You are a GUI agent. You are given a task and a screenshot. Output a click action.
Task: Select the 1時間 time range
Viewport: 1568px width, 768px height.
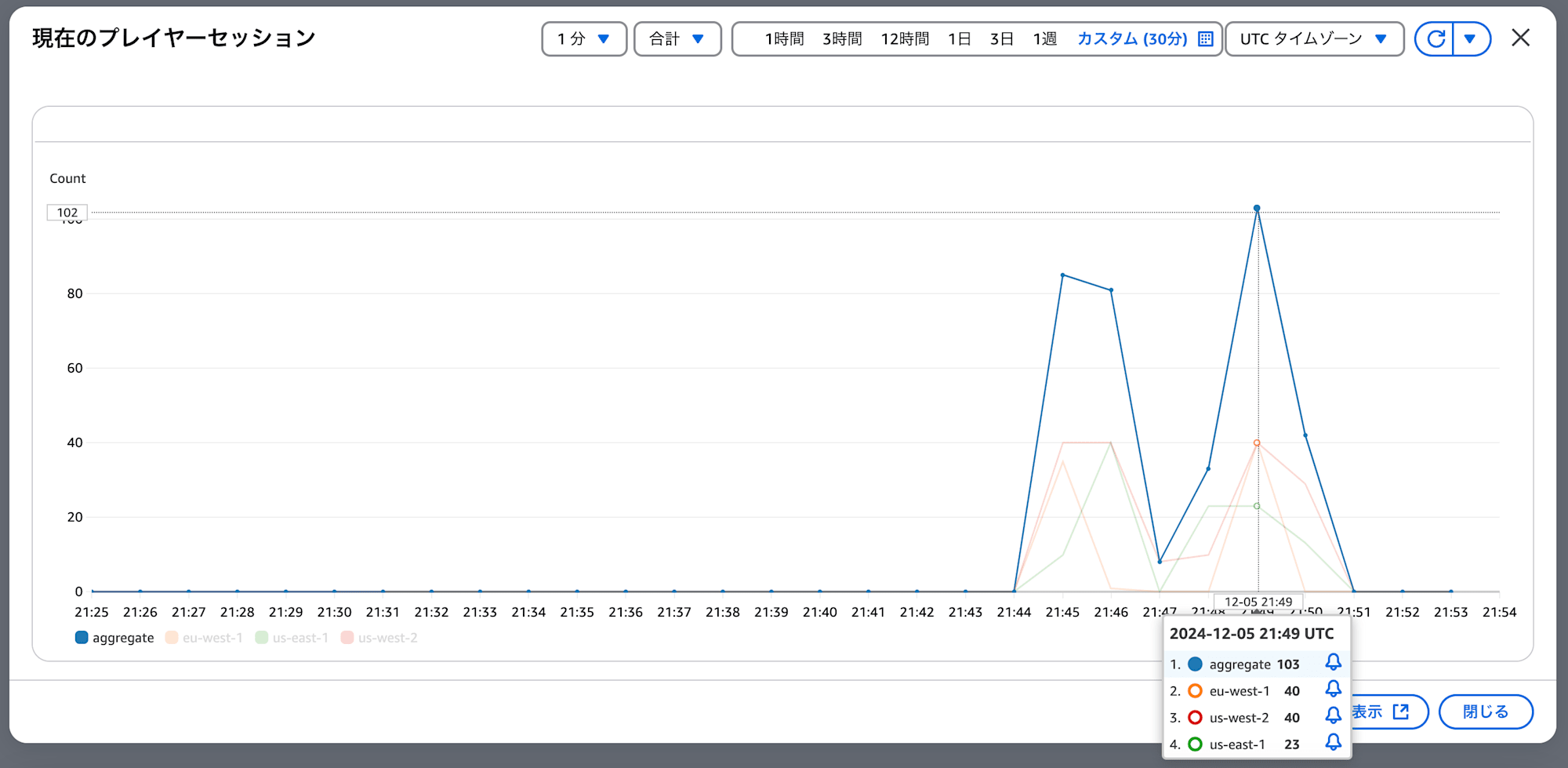coord(785,39)
